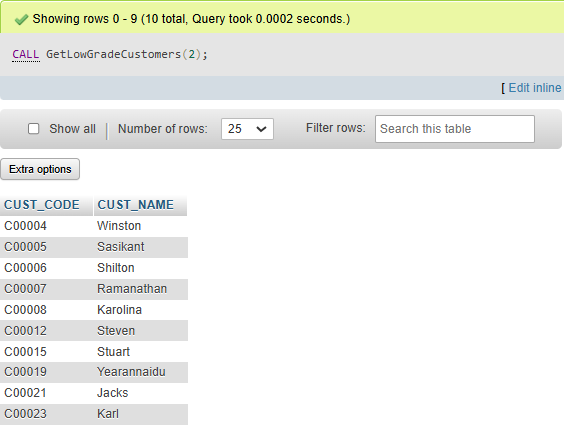Click the name Steven

point(116,331)
